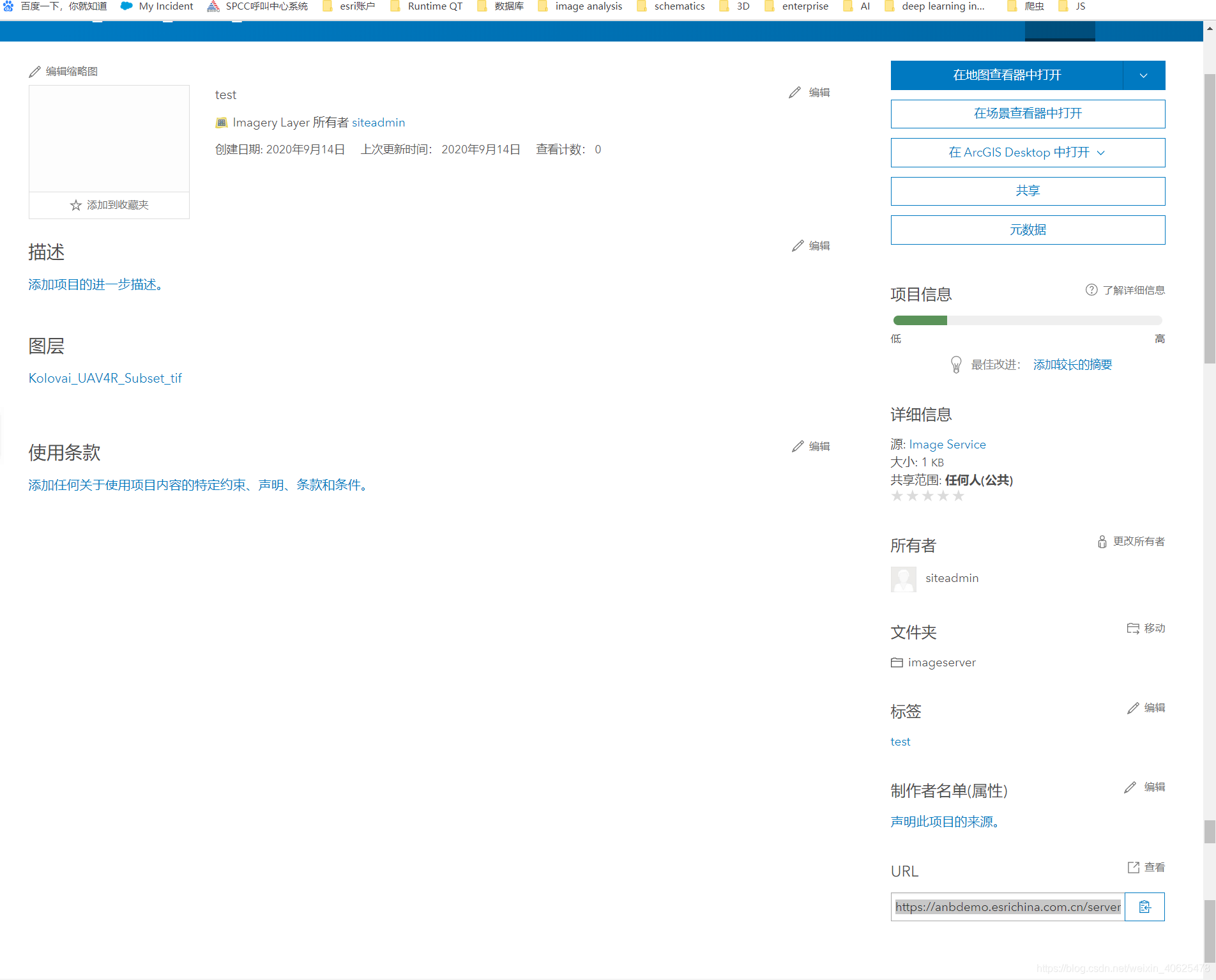Open the AI bookmark folder

pos(857,6)
